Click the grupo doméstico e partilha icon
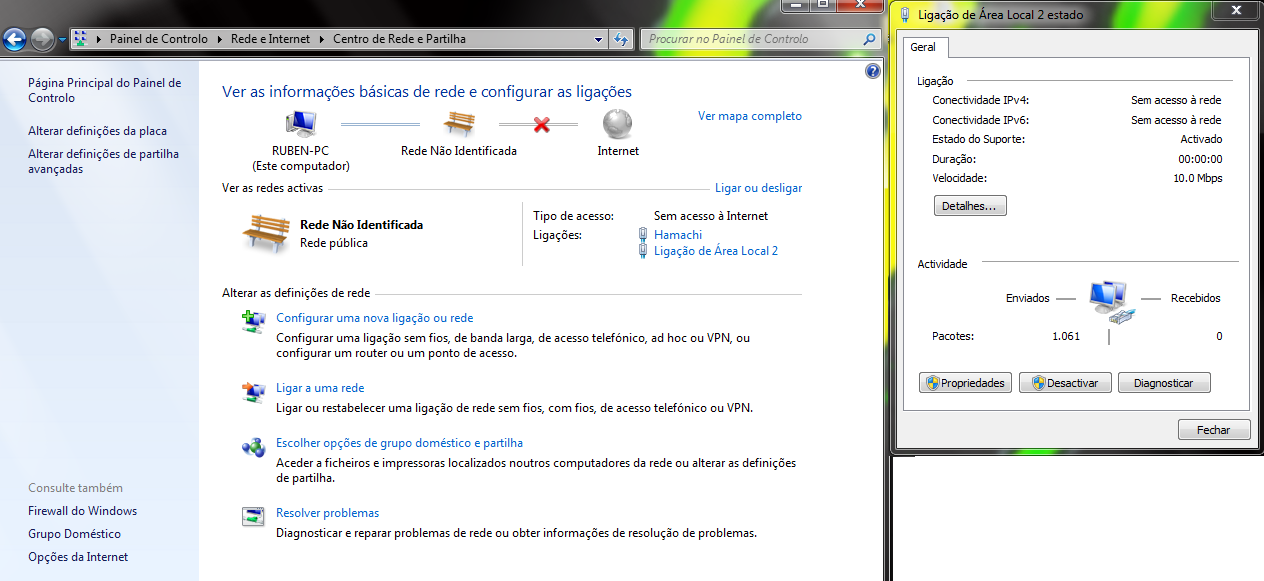Screen dimensions: 1264x581 point(253,446)
